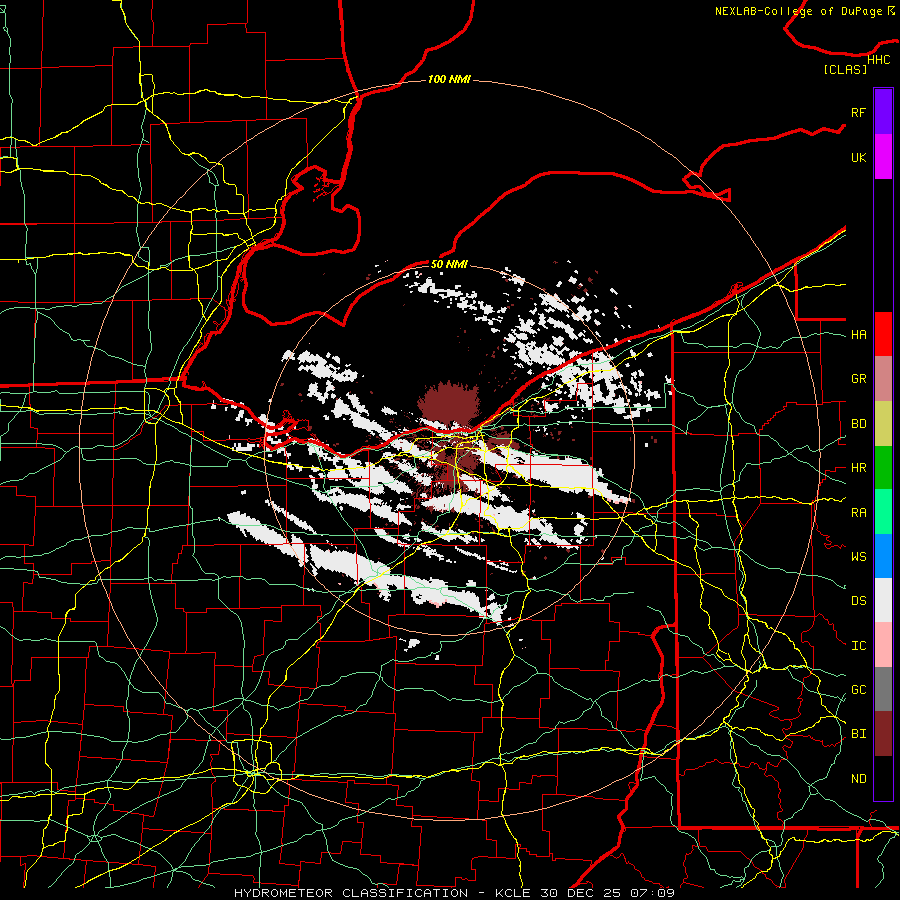Click the GR legend label
900x900 pixels.
858,379
